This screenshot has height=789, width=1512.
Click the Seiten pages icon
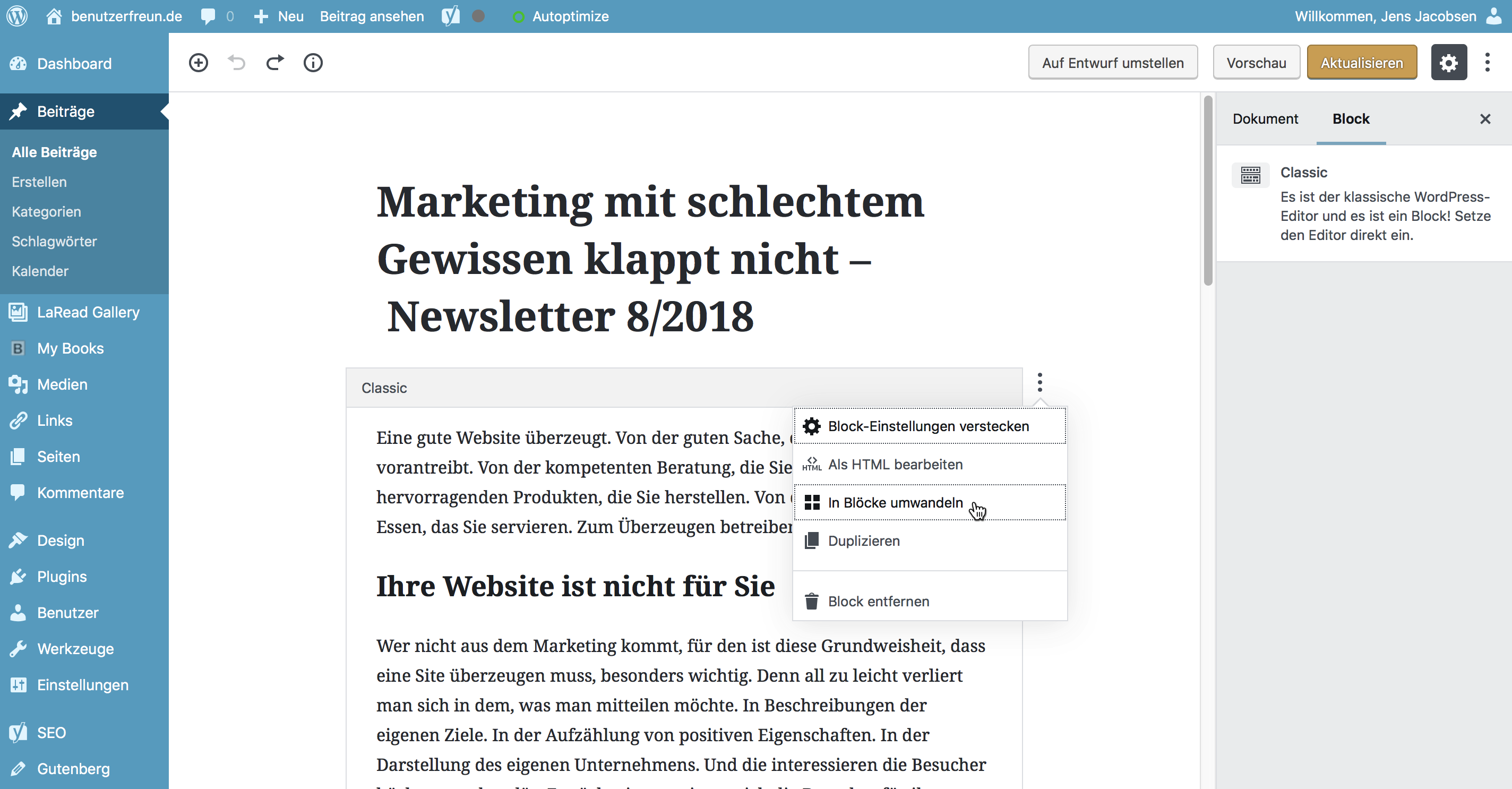18,456
